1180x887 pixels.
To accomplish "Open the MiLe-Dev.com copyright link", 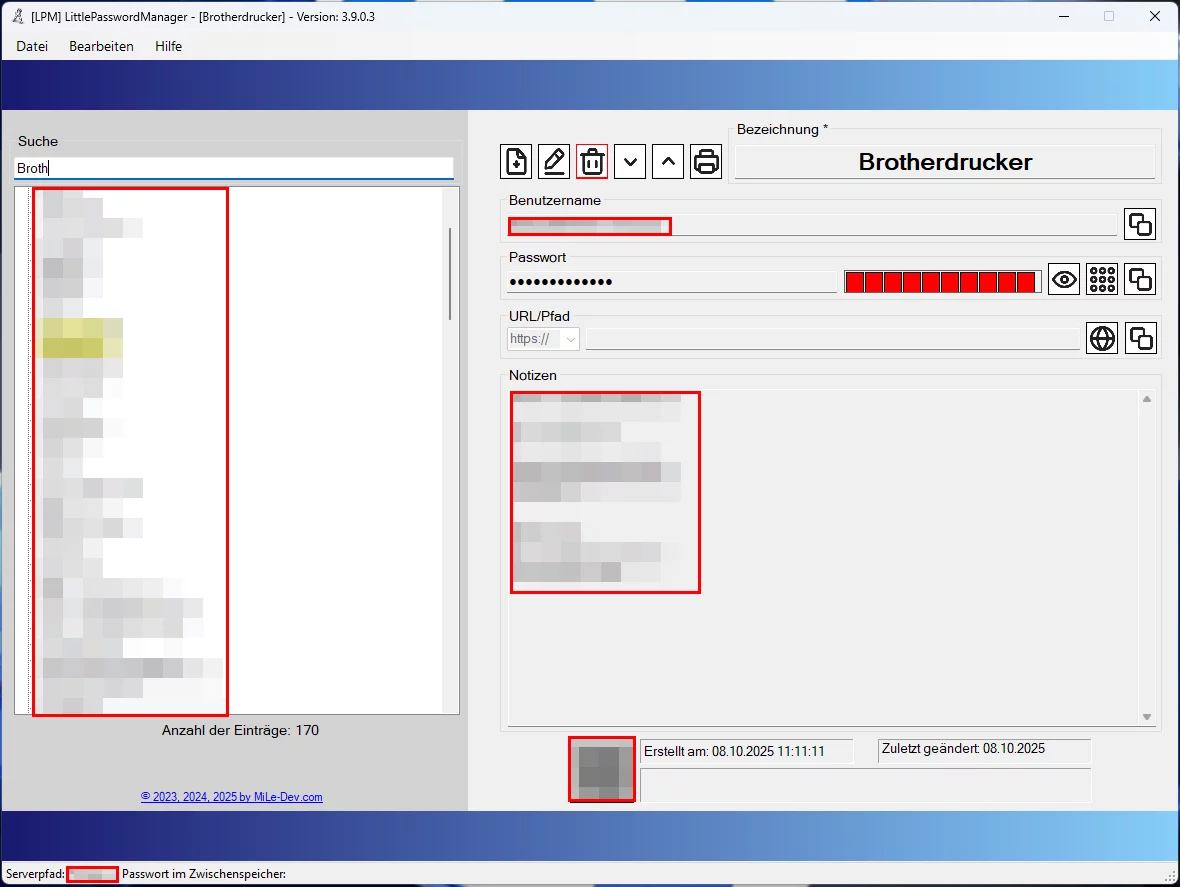I will coord(231,797).
